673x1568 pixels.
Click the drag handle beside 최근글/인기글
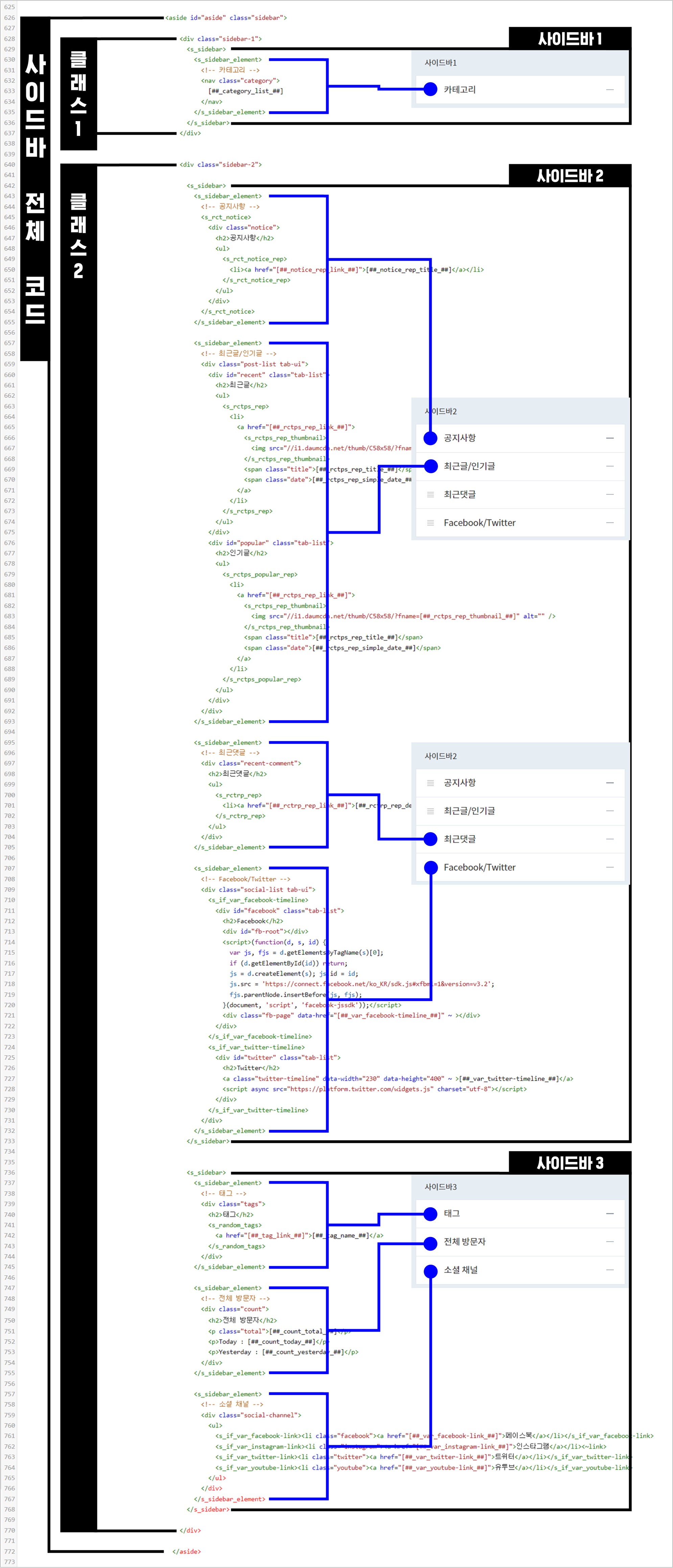[x=430, y=811]
